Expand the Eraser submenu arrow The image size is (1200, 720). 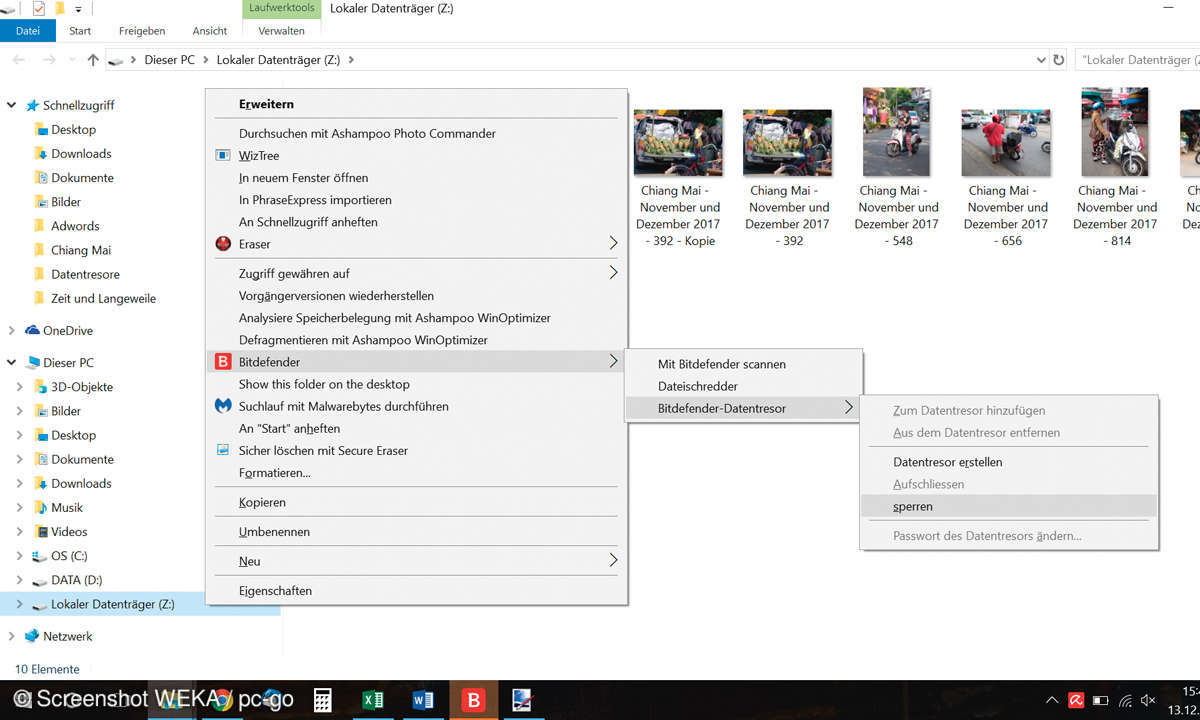[613, 243]
